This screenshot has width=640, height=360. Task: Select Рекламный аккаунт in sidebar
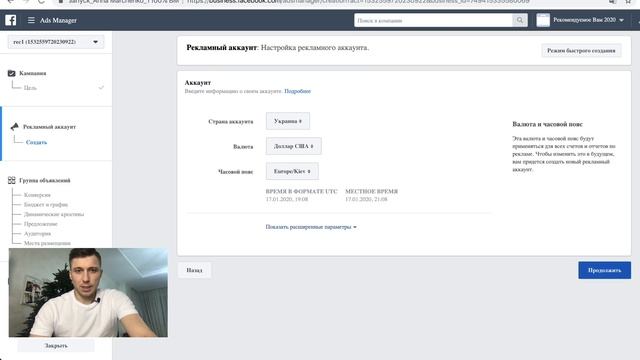pos(49,127)
